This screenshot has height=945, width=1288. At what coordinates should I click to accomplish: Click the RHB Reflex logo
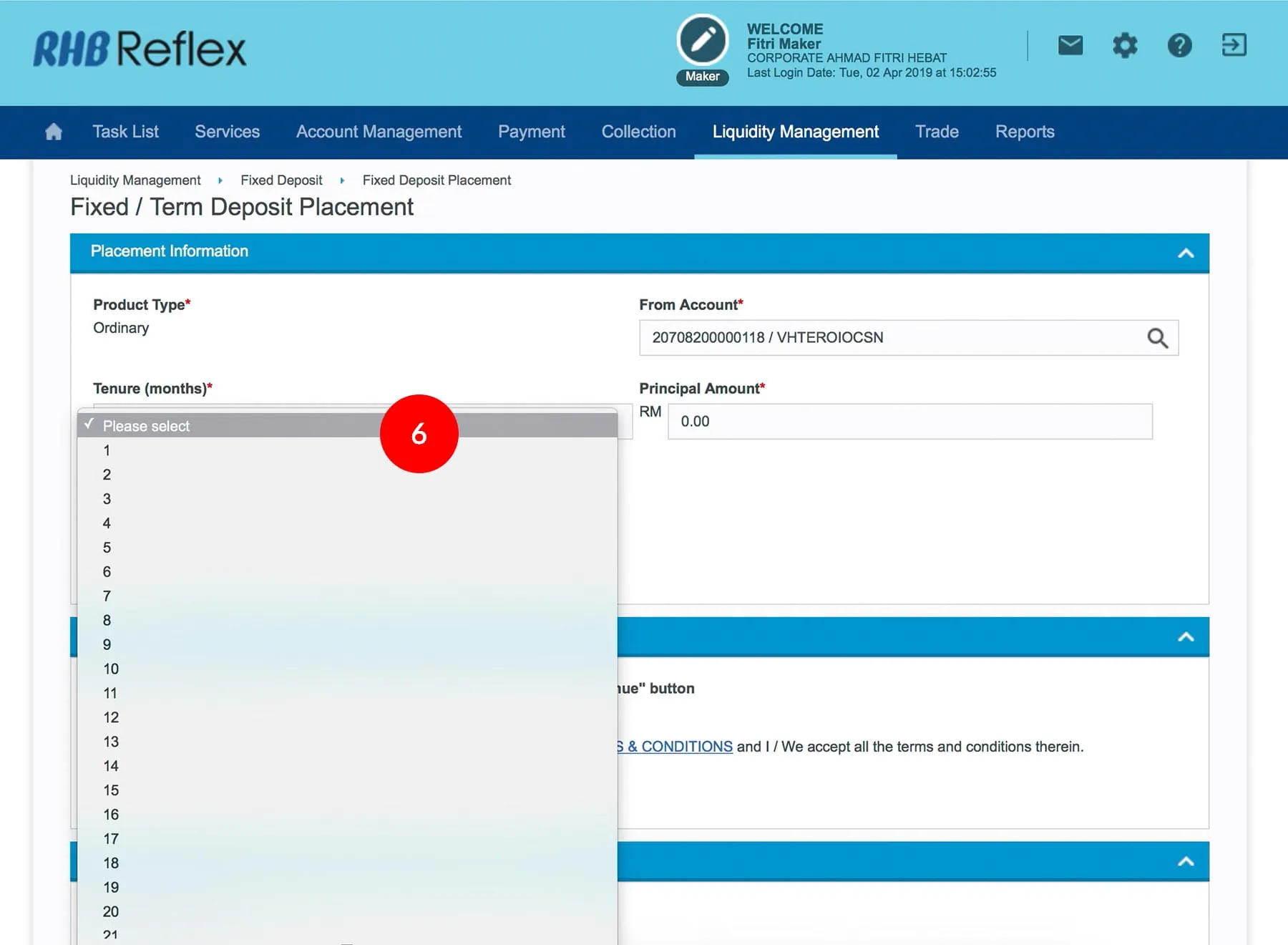click(x=140, y=49)
